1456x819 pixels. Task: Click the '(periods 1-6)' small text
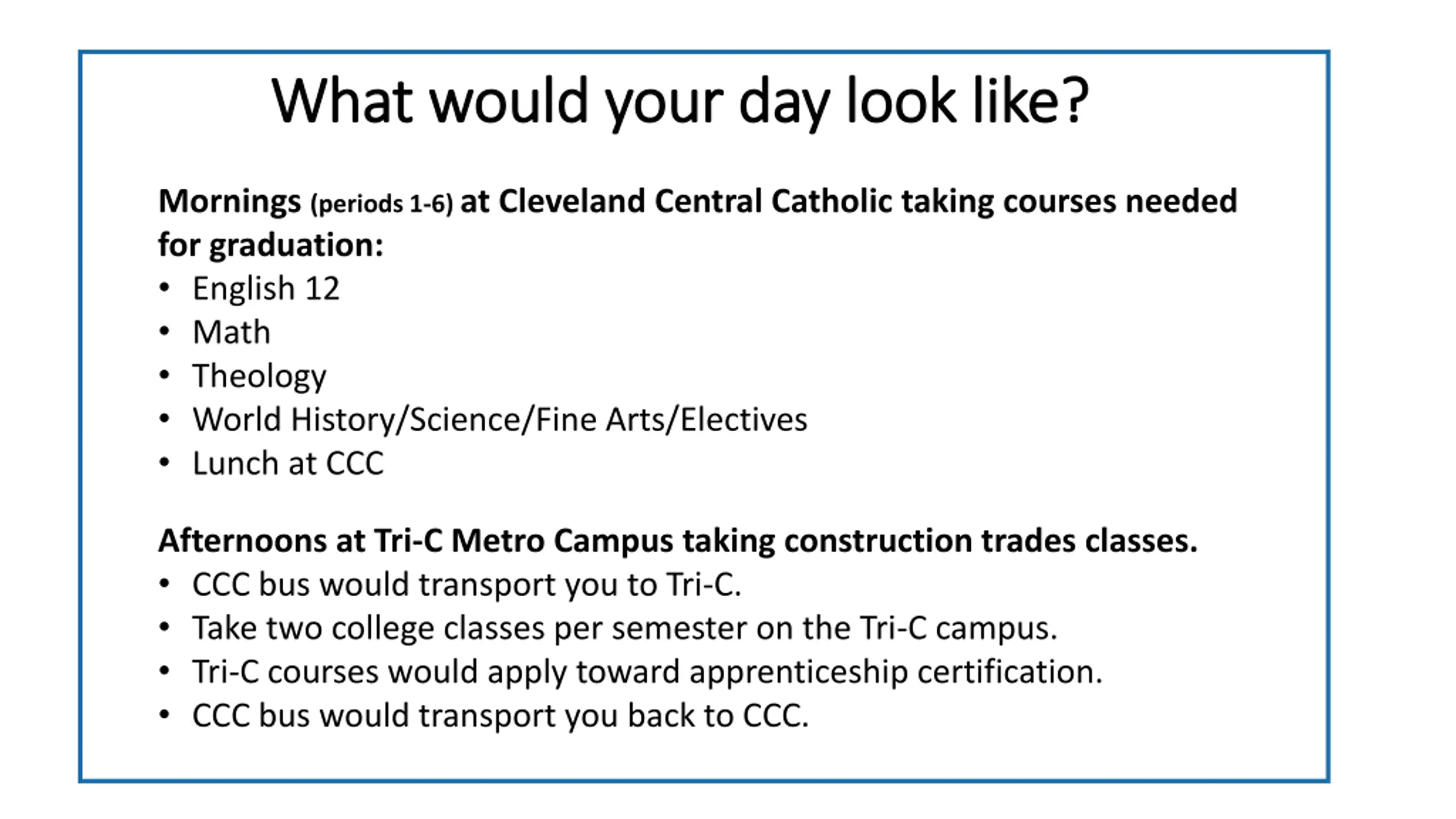(382, 204)
